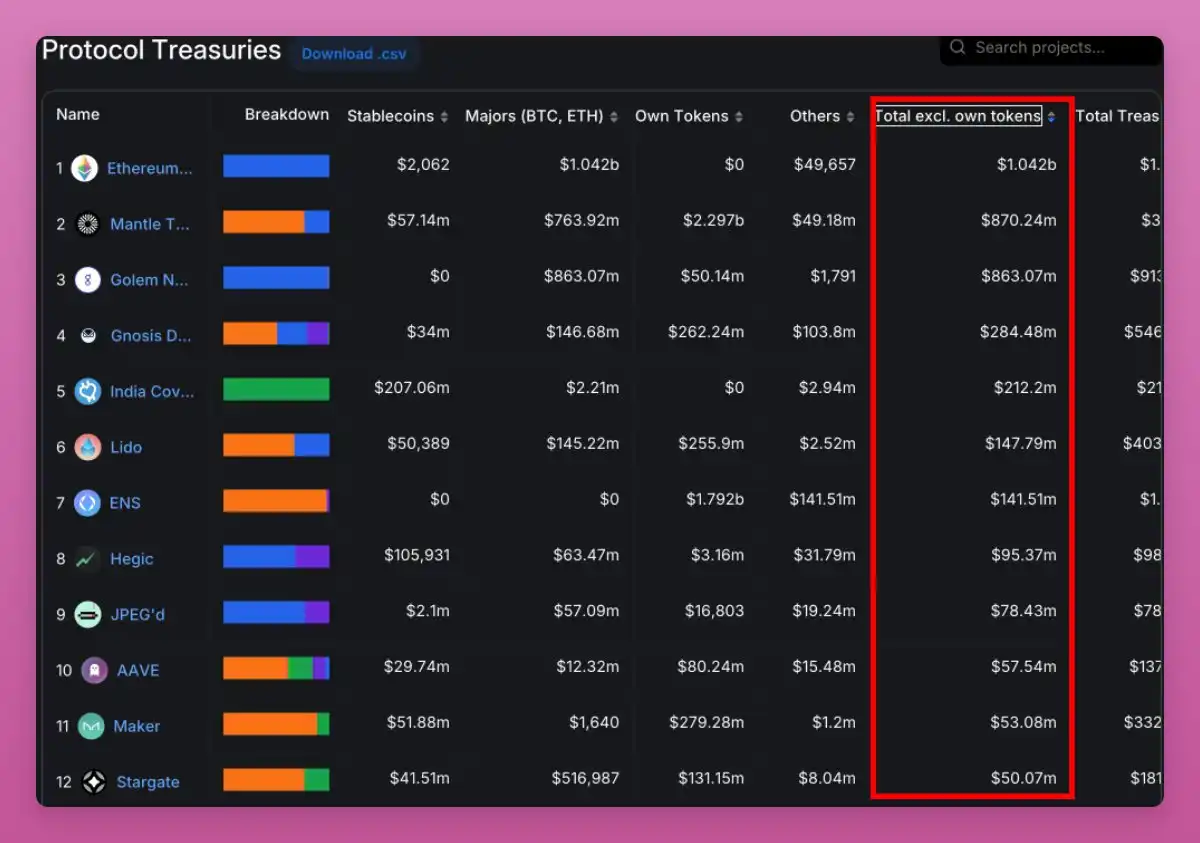Open the Lido project page
1200x843 pixels.
[x=124, y=447]
